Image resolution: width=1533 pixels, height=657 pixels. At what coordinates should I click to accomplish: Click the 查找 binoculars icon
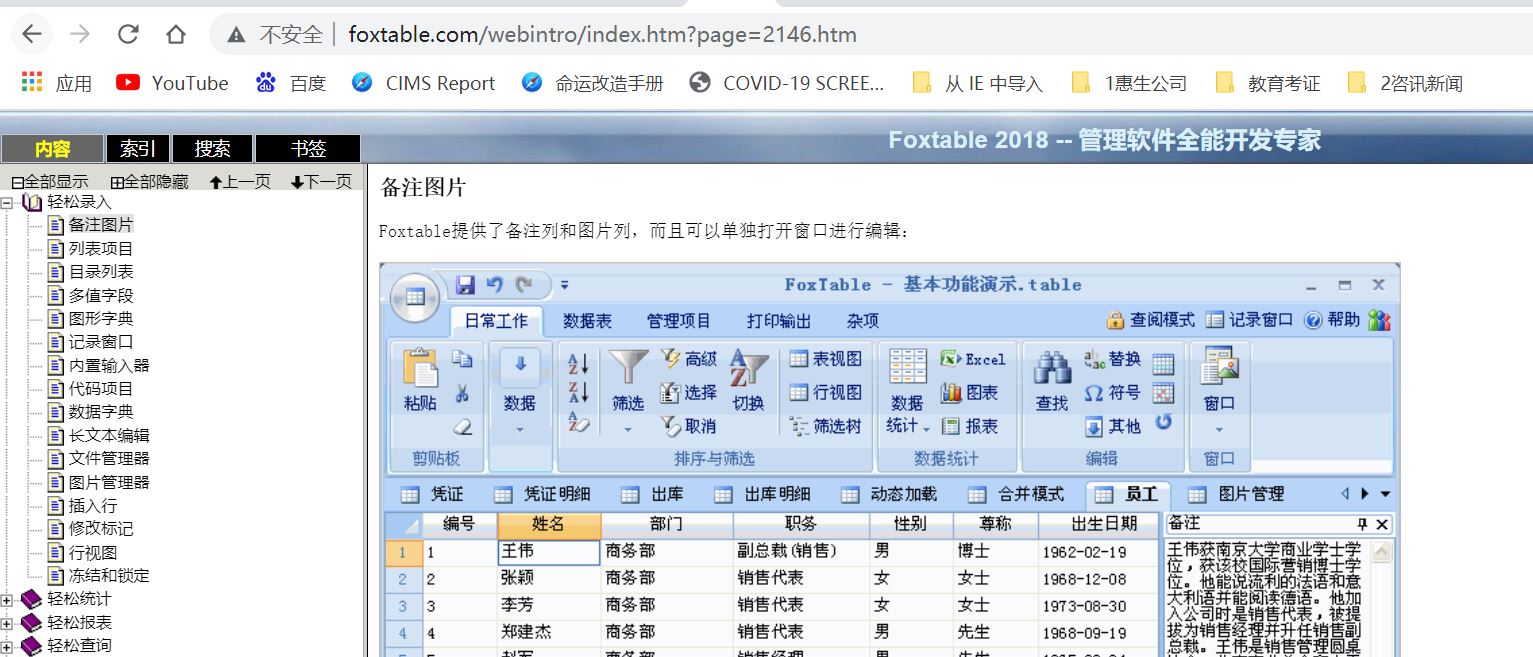(x=1052, y=368)
